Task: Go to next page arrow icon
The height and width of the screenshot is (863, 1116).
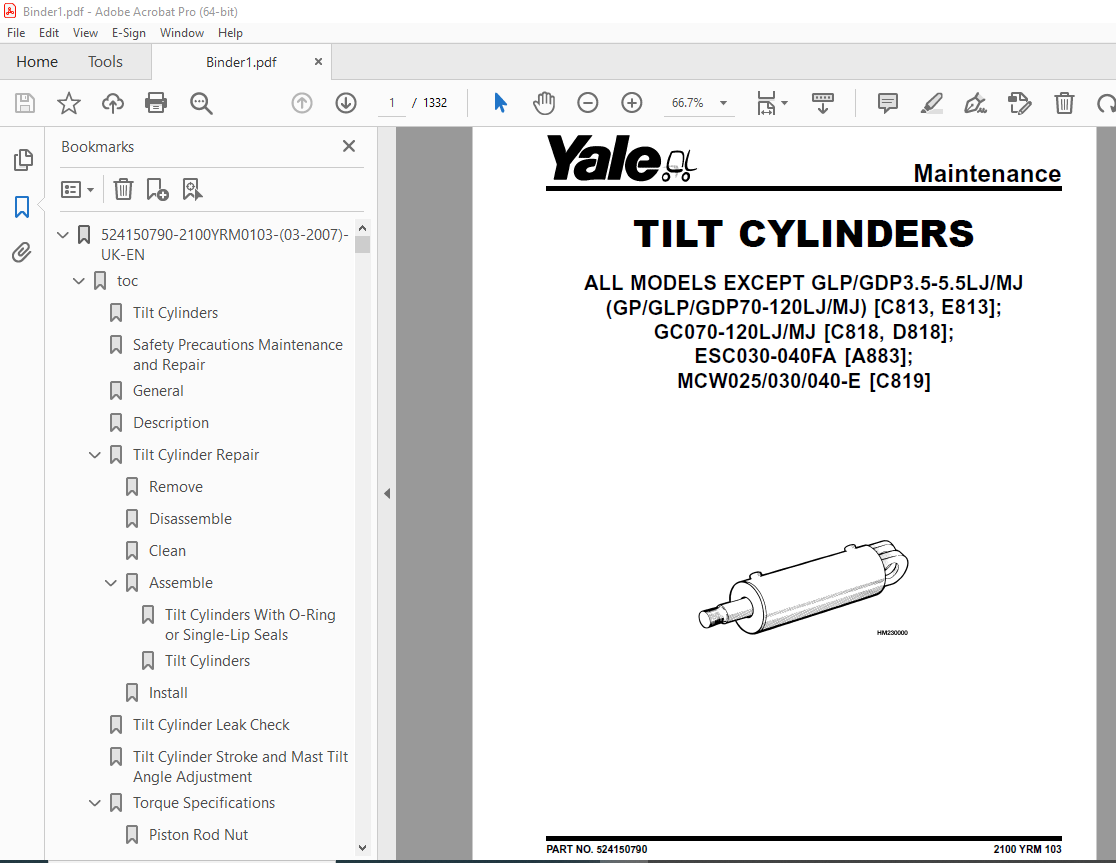Action: 346,103
